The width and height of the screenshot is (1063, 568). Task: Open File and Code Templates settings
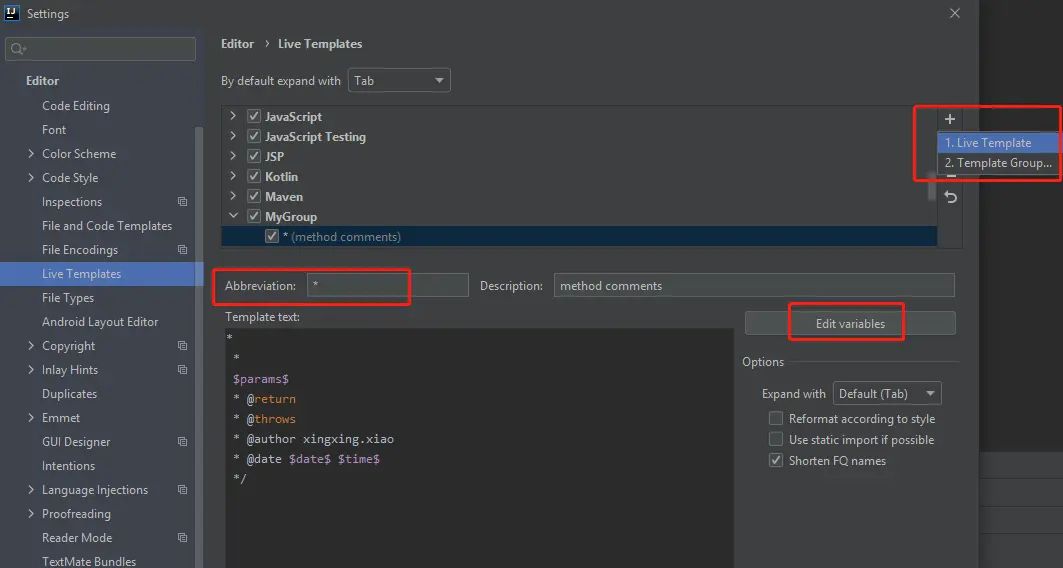[x=107, y=226]
